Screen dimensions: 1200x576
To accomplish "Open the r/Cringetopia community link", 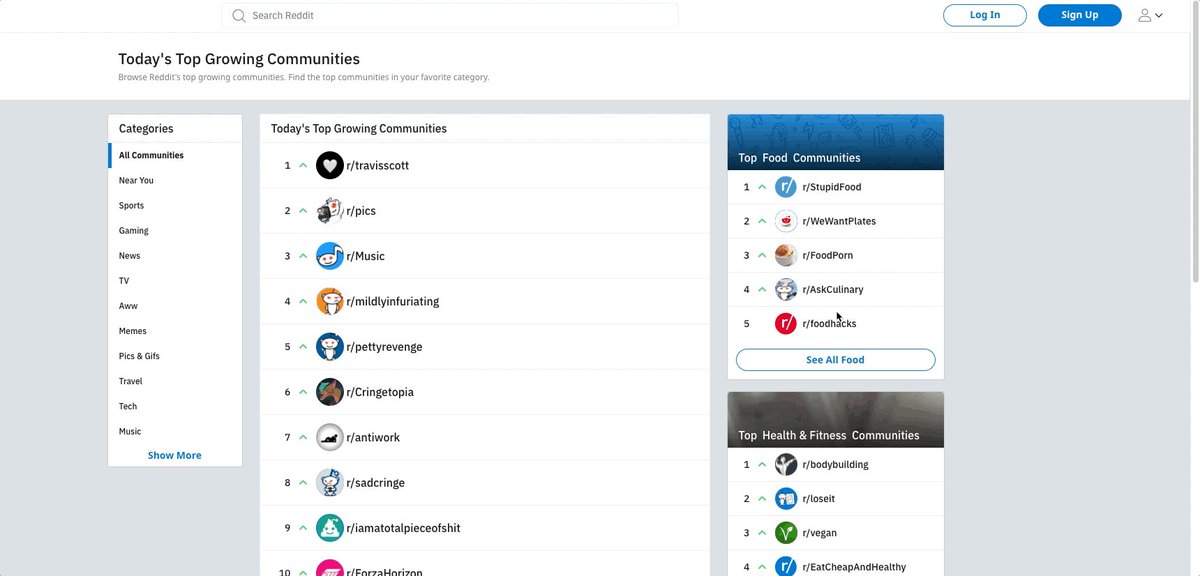I will (380, 392).
